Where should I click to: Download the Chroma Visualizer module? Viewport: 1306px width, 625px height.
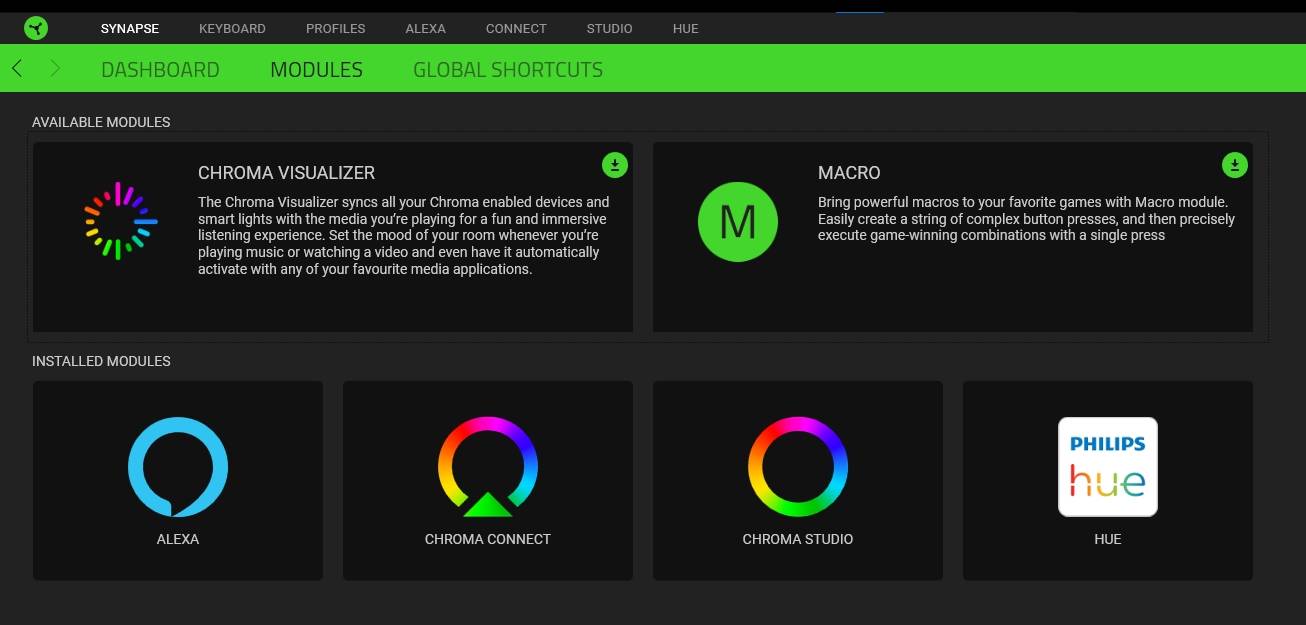(x=615, y=165)
